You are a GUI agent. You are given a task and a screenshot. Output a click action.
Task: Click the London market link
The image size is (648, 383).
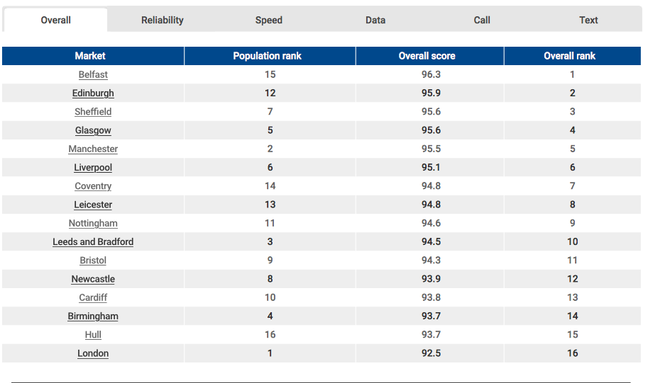pos(93,353)
